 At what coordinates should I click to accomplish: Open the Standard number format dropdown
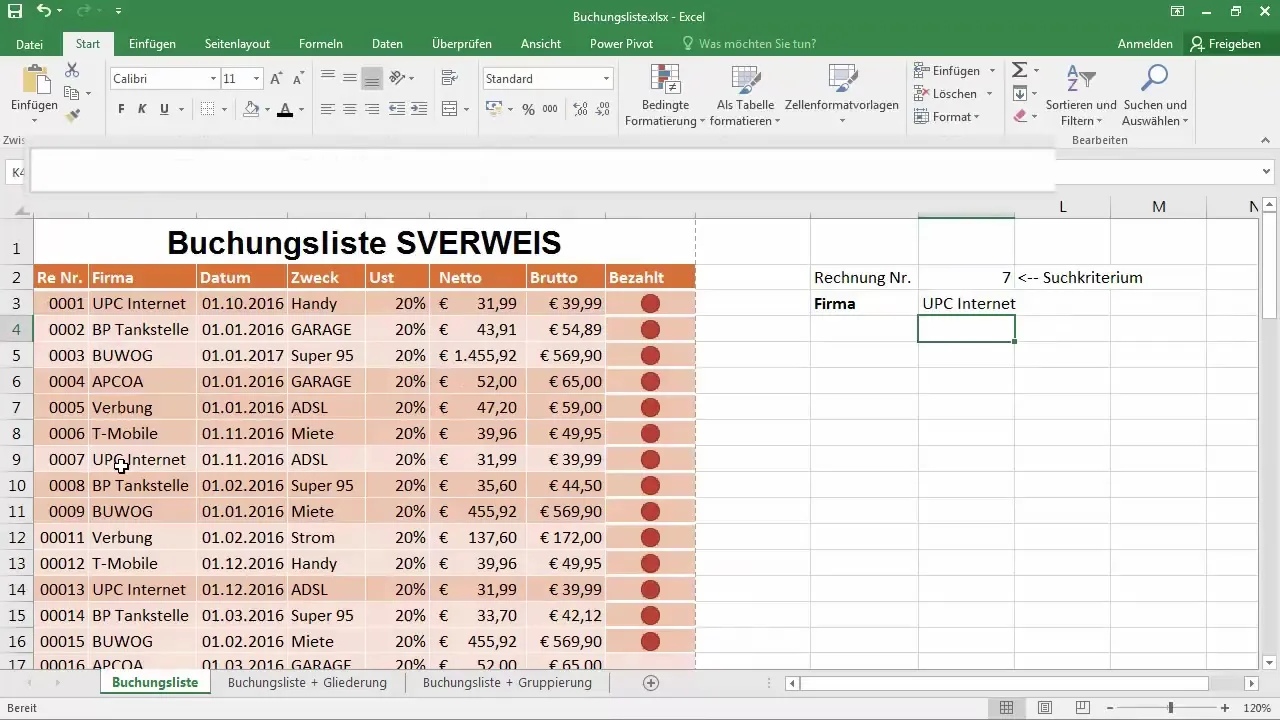(x=606, y=78)
